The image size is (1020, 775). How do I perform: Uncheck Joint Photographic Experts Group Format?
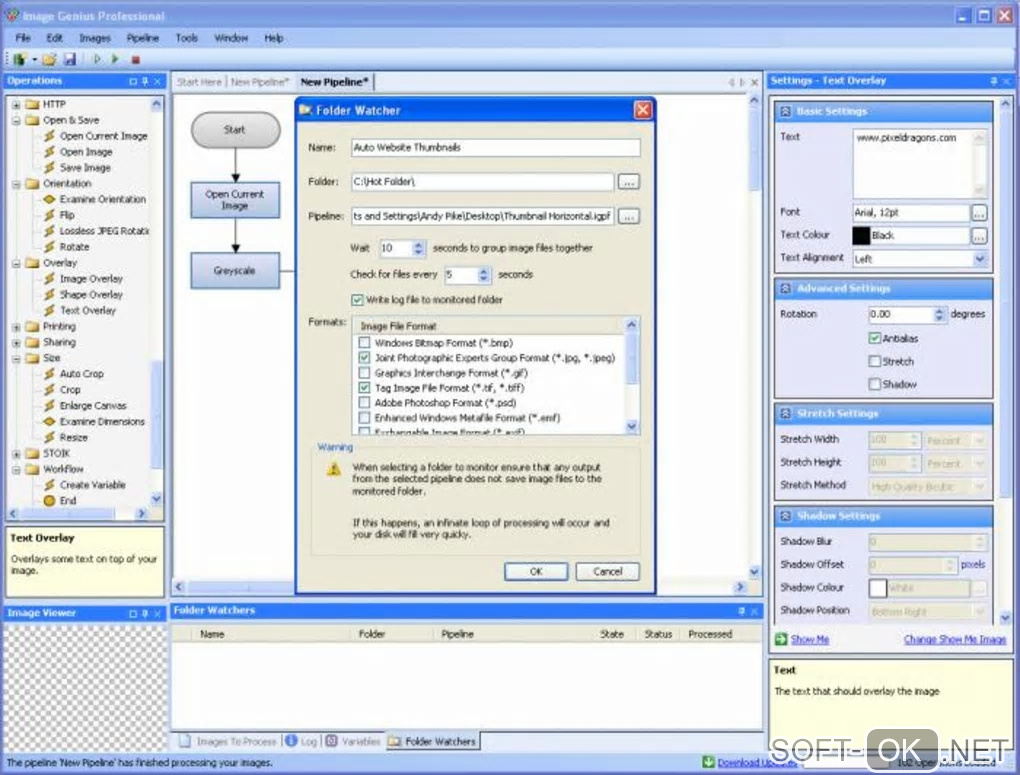coord(364,357)
